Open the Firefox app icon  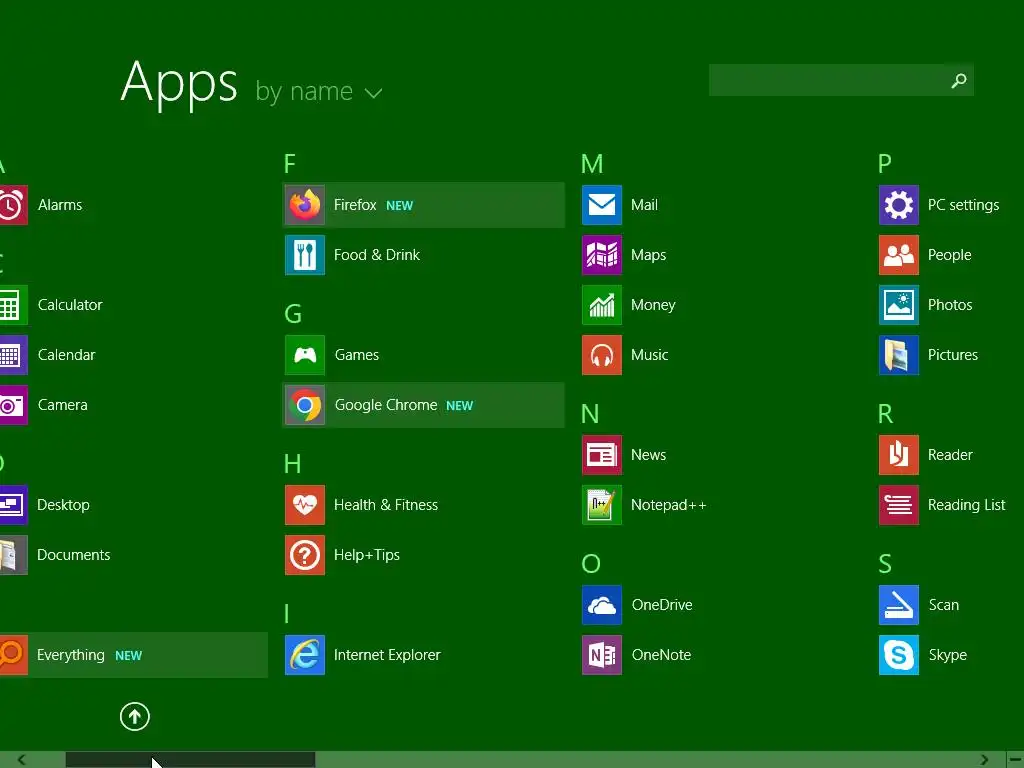point(305,205)
